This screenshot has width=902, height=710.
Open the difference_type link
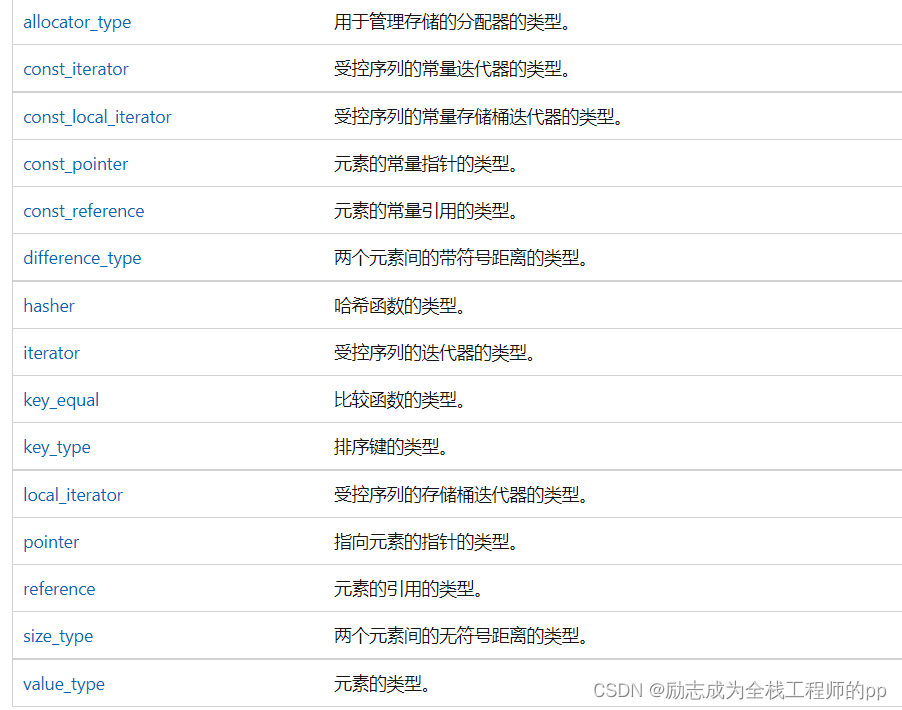coord(82,258)
